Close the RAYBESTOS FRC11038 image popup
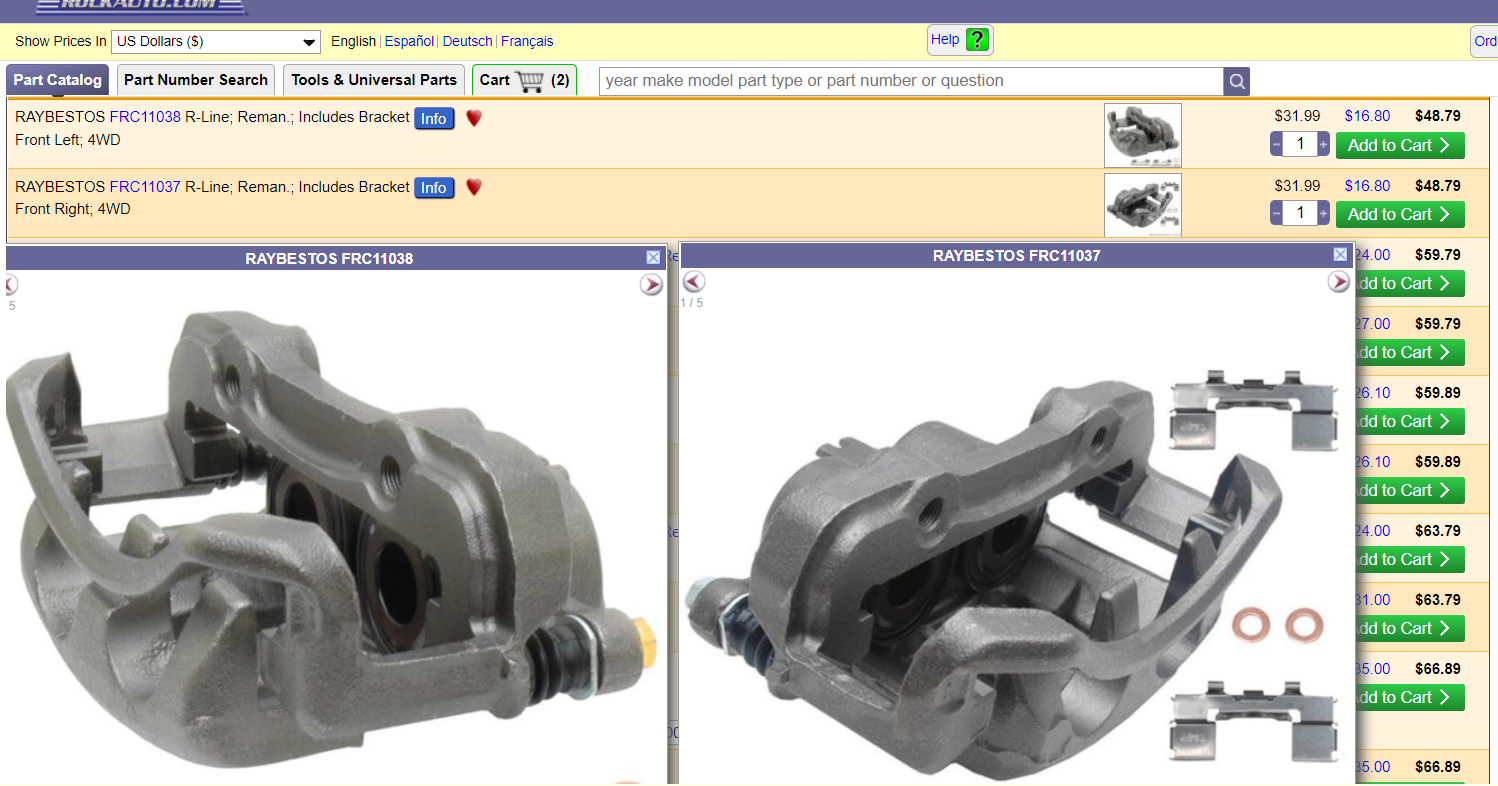1498x786 pixels. pyautogui.click(x=654, y=258)
